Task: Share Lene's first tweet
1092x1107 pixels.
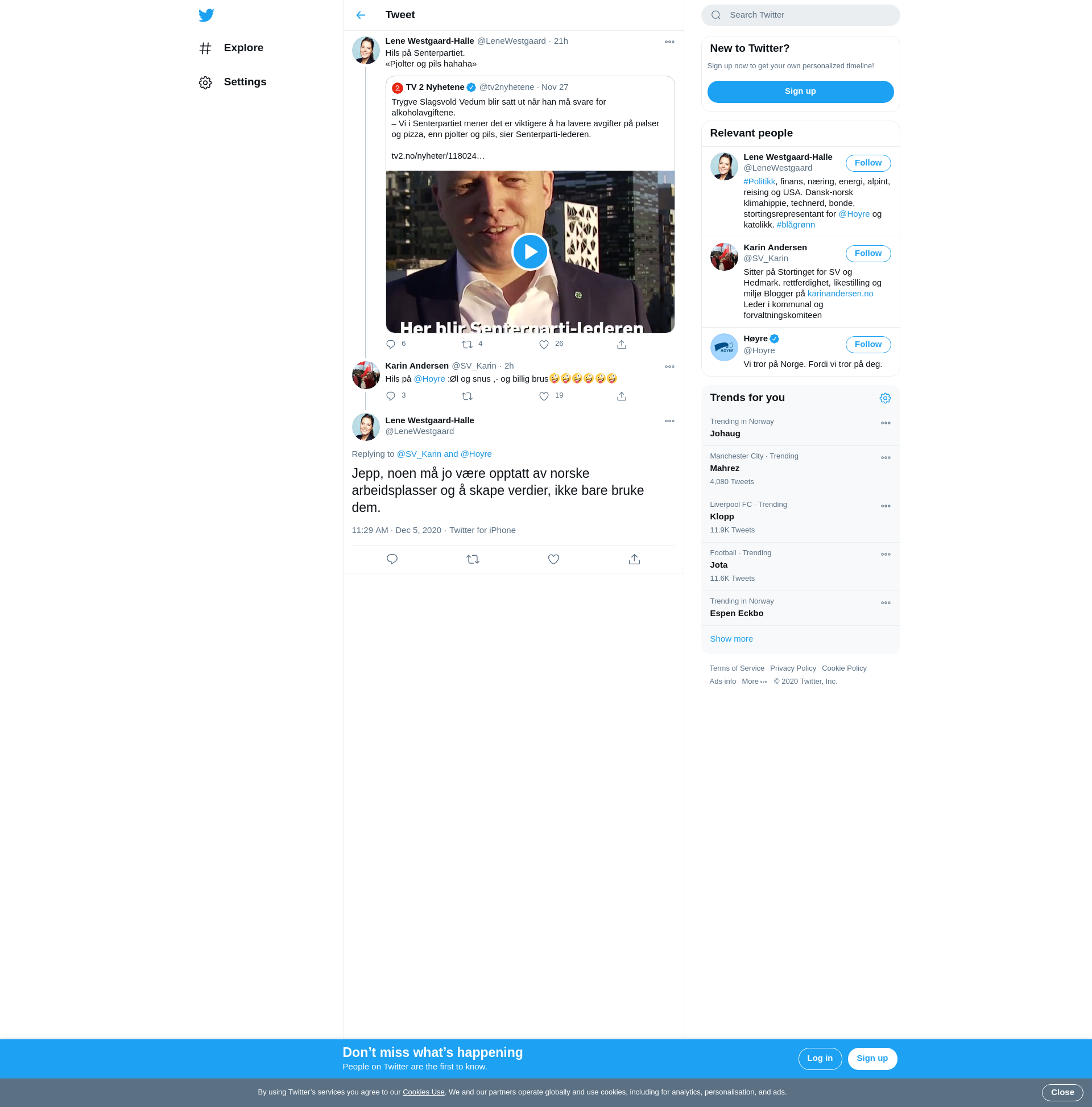Action: tap(621, 344)
